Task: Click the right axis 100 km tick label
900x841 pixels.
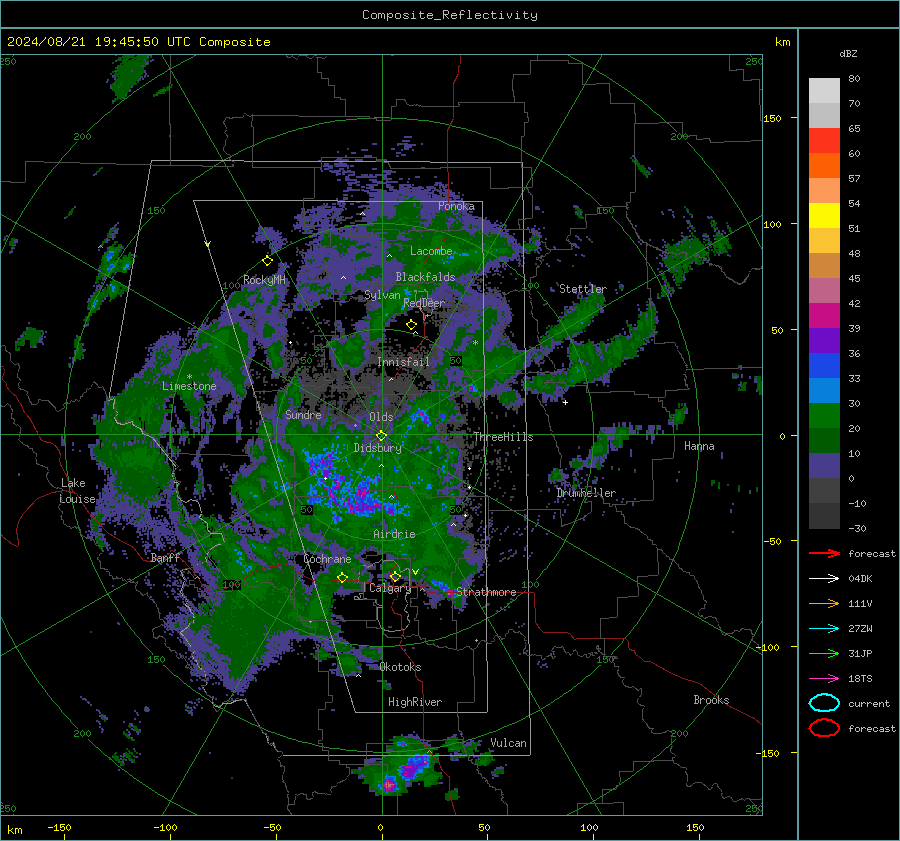Action: (772, 224)
